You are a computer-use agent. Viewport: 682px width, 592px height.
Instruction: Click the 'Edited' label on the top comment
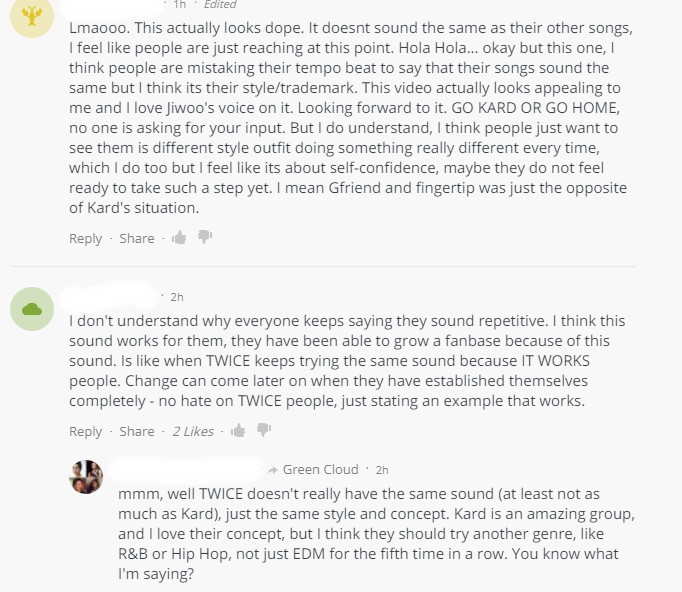coord(220,4)
